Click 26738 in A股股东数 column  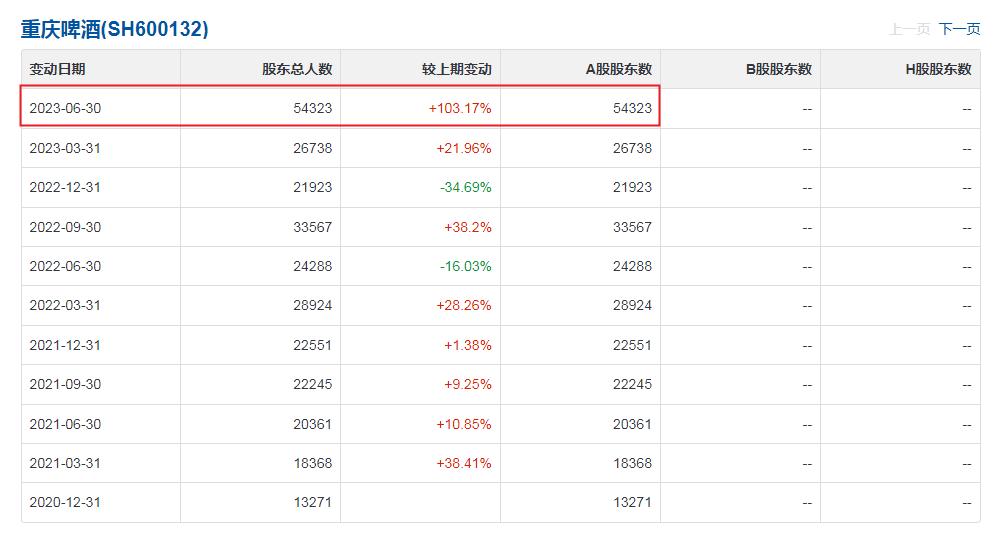tap(633, 148)
